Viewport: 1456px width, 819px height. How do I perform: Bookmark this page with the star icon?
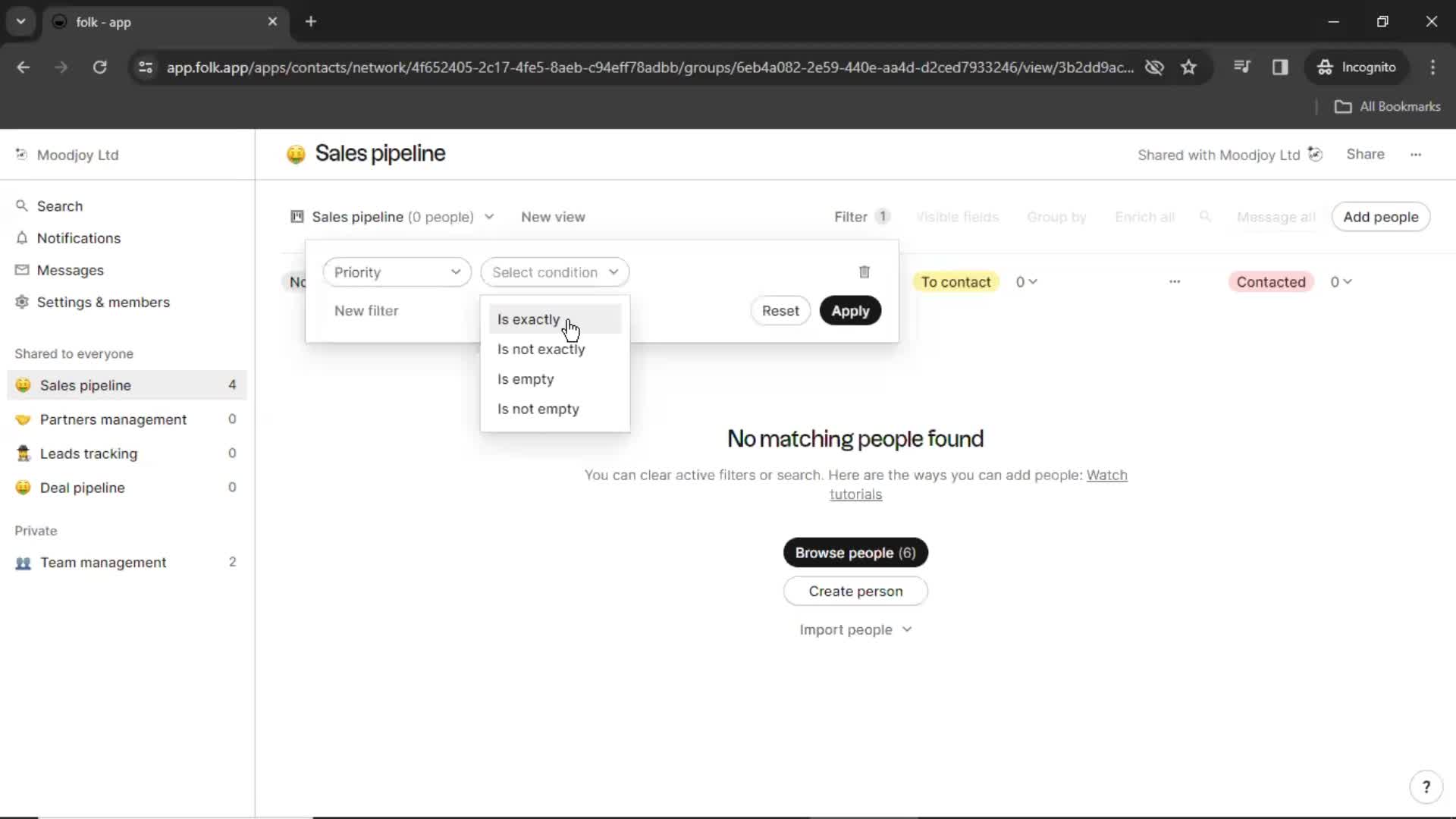pyautogui.click(x=1188, y=67)
